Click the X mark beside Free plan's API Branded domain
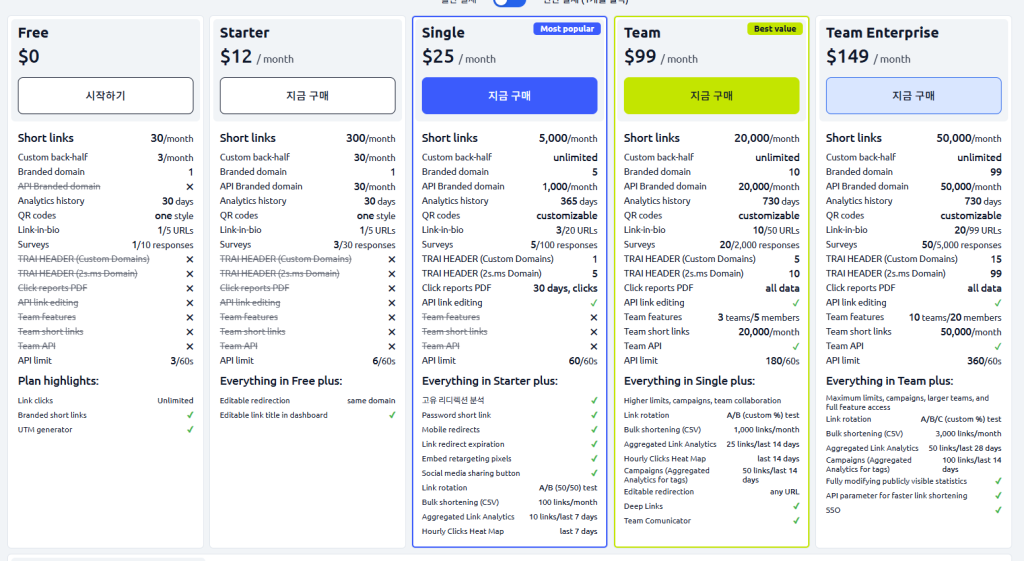 [190, 187]
